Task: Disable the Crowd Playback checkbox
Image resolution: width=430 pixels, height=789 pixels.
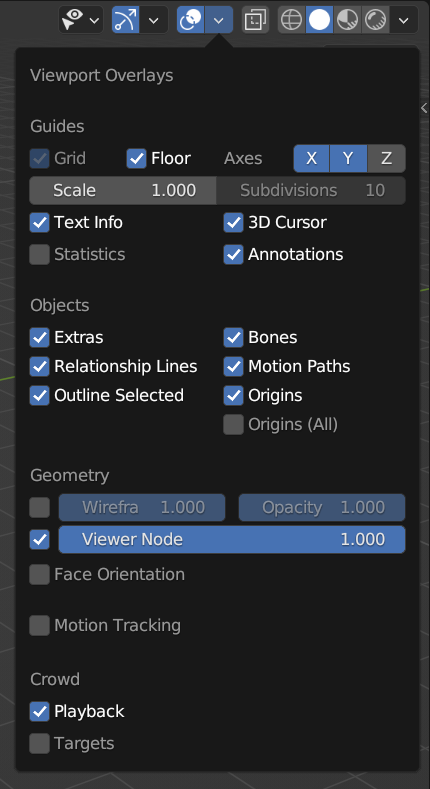Action: [x=39, y=712]
